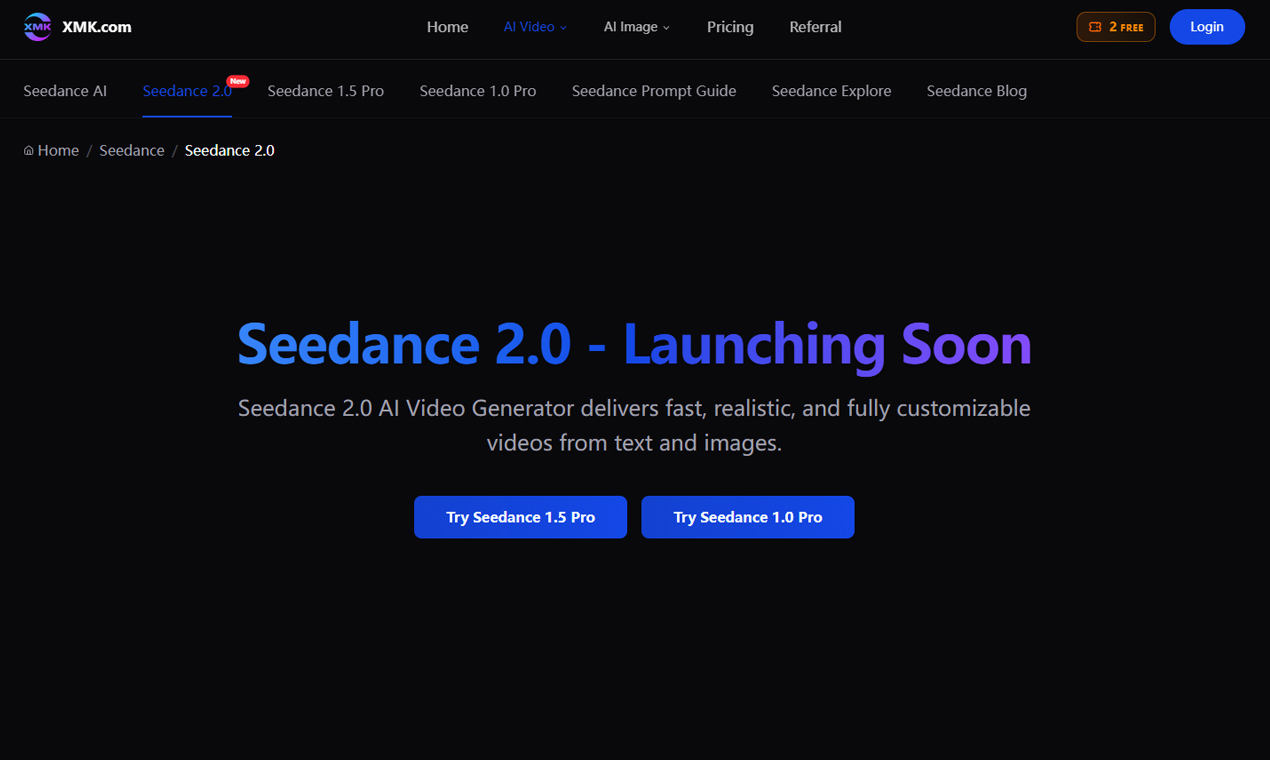Viewport: 1270px width, 760px height.
Task: Expand the AI Image dropdown chevron
Action: [x=666, y=28]
